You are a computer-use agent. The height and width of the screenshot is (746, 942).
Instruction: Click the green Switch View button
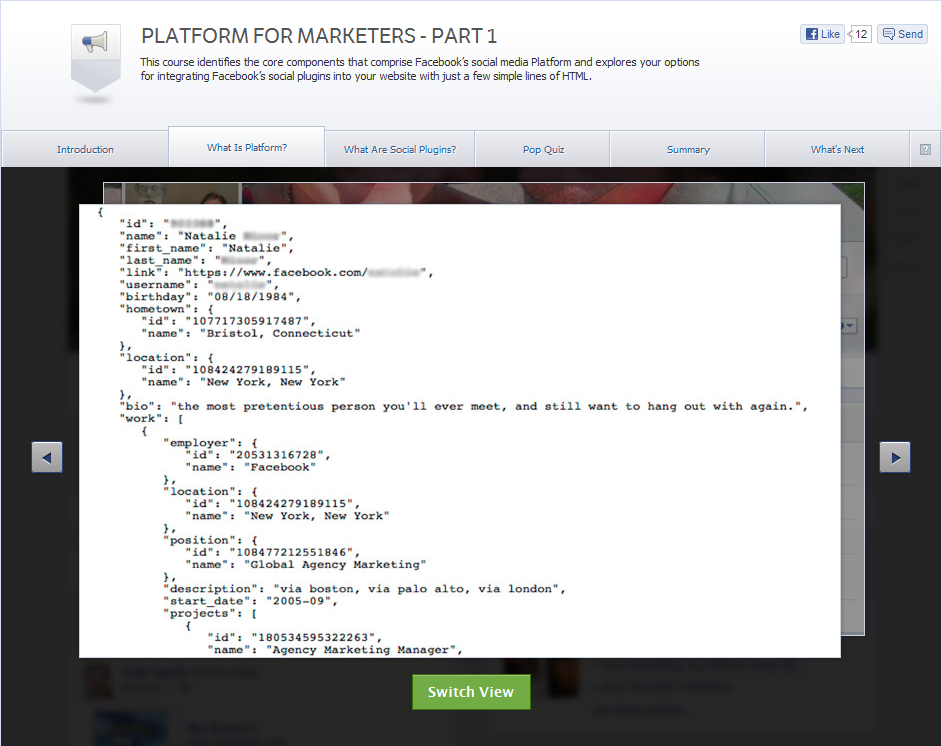(x=471, y=692)
